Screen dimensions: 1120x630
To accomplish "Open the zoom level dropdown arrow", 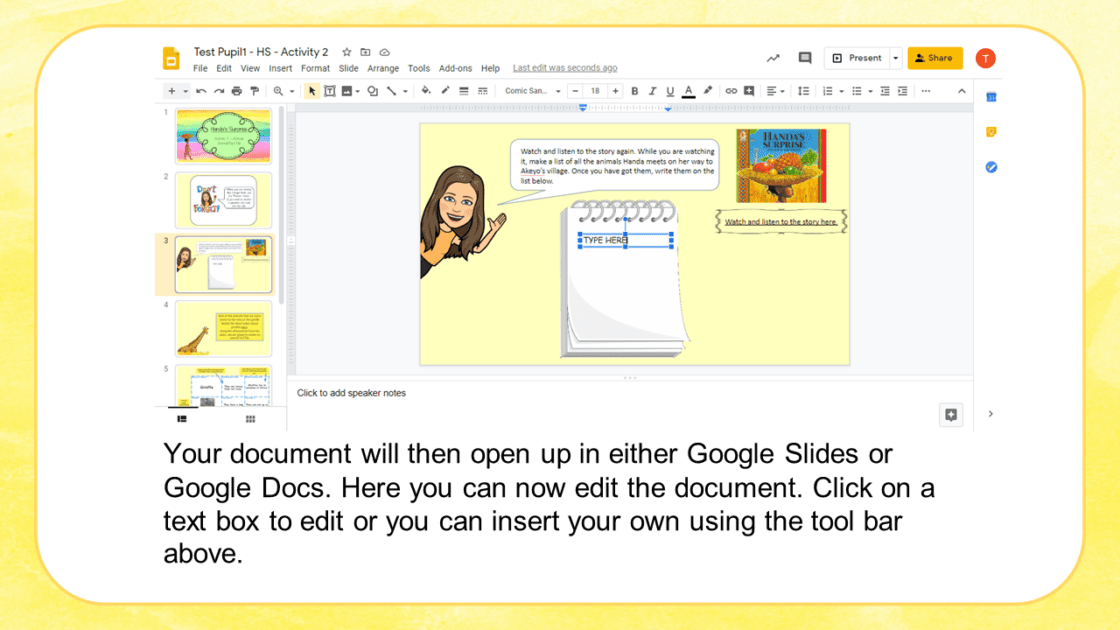I will pyautogui.click(x=292, y=91).
